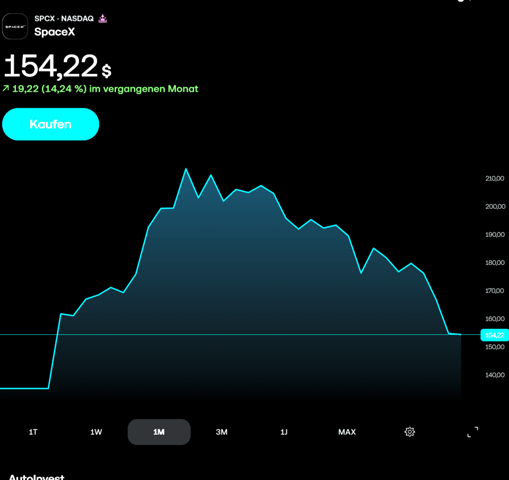
Task: Click the 154,22 current price marker
Action: [495, 335]
